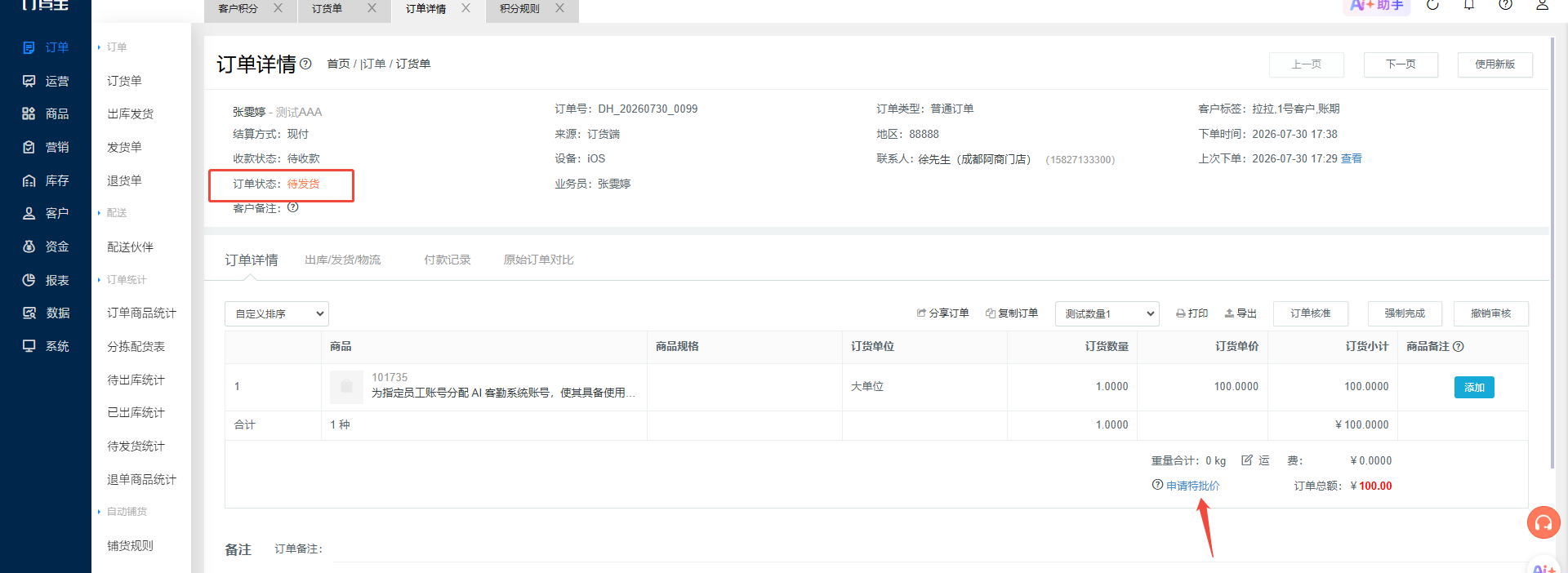
Task: Open 出库发货 in the order submenu
Action: 131,113
